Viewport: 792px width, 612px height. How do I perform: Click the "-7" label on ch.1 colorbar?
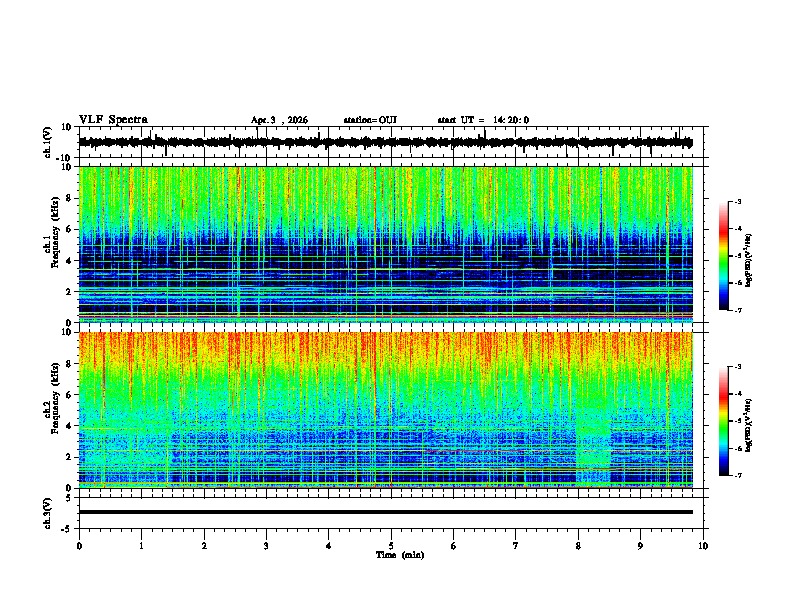click(737, 310)
